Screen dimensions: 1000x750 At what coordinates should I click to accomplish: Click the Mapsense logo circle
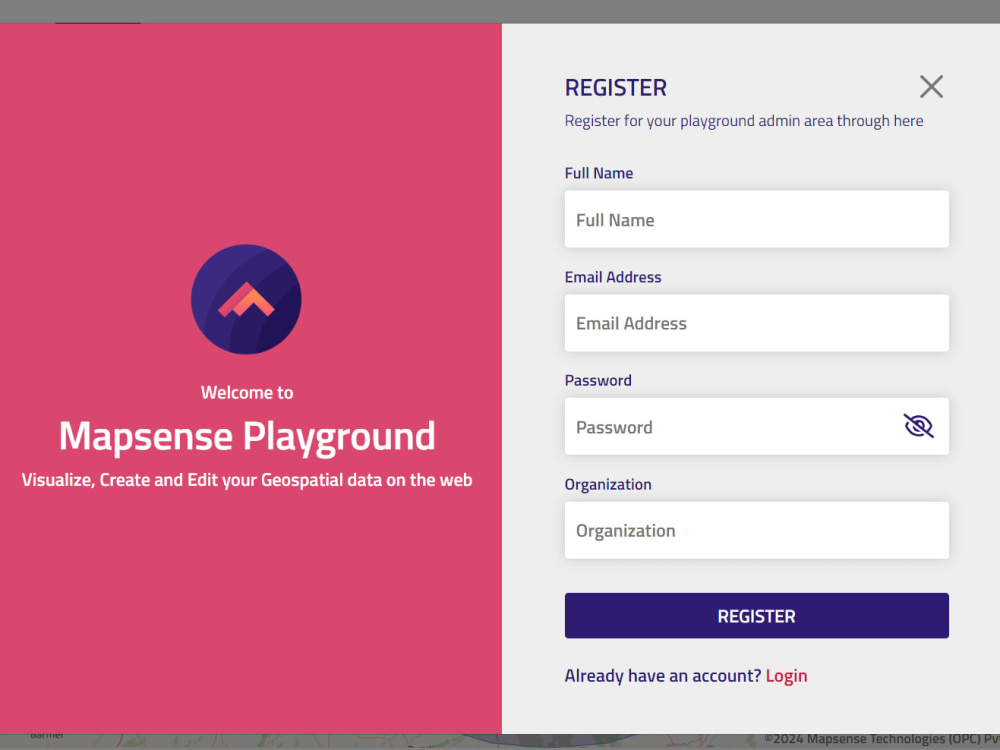[246, 299]
